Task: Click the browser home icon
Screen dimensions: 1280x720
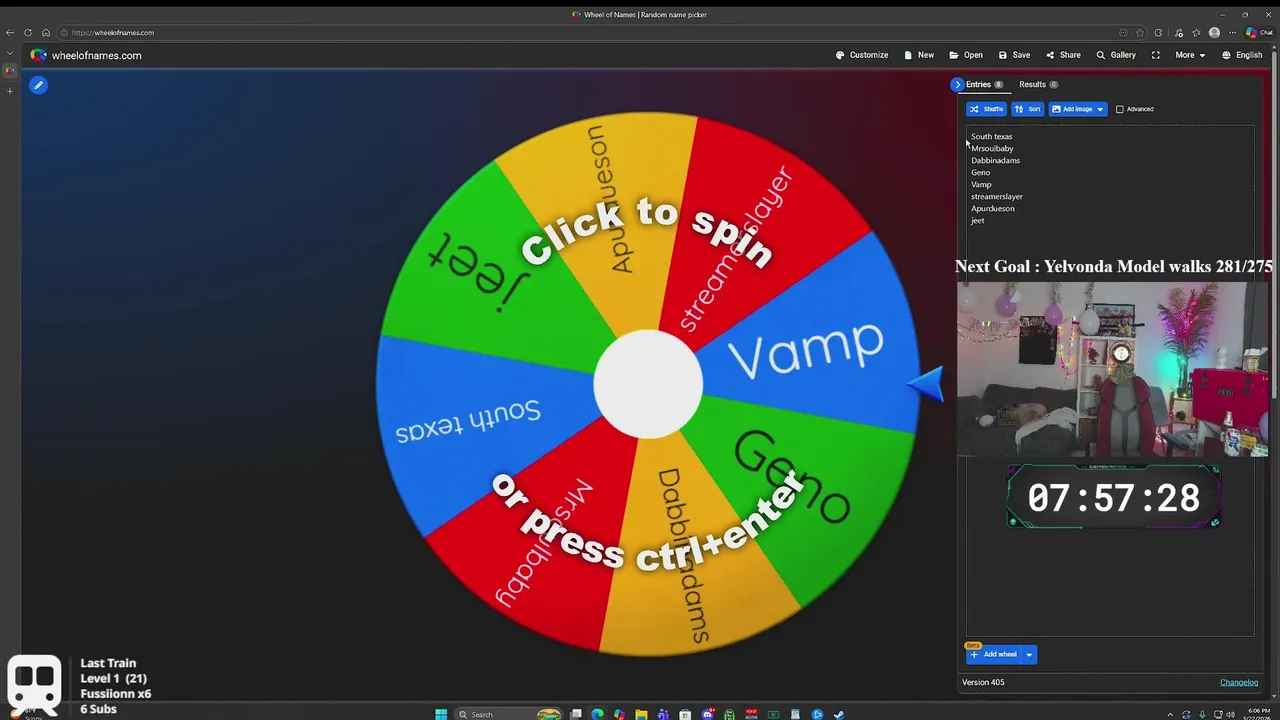Action: coord(46,32)
